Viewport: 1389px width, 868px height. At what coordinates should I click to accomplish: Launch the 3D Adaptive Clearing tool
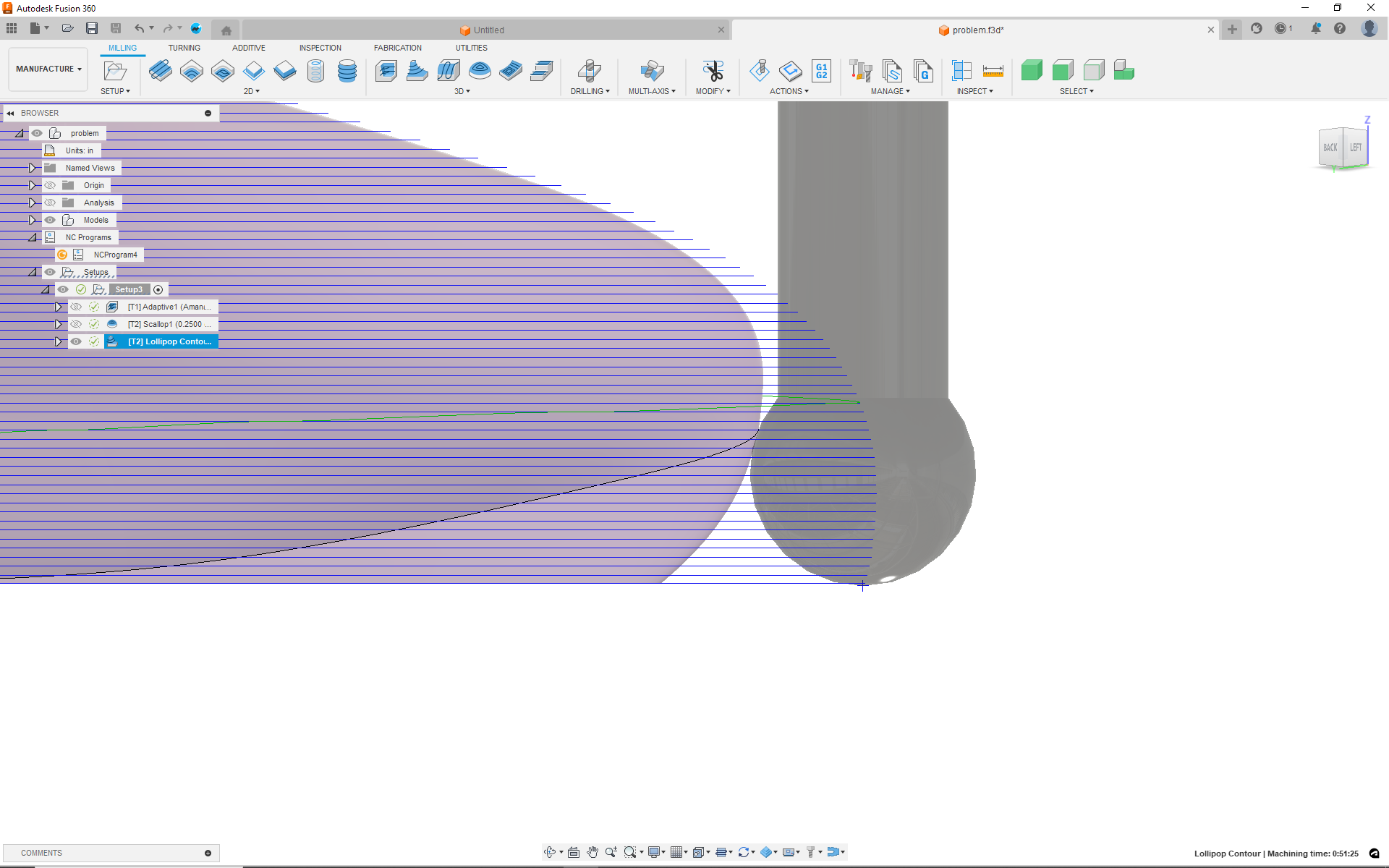(x=386, y=72)
